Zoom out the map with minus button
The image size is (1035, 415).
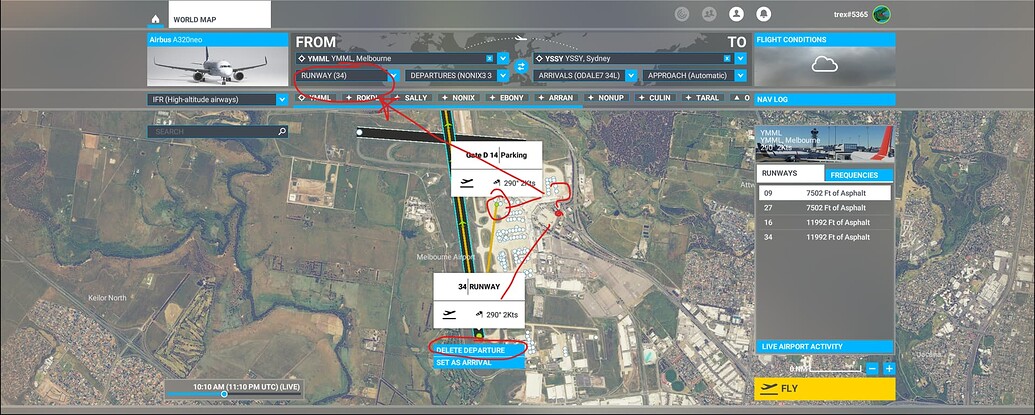[x=873, y=368]
